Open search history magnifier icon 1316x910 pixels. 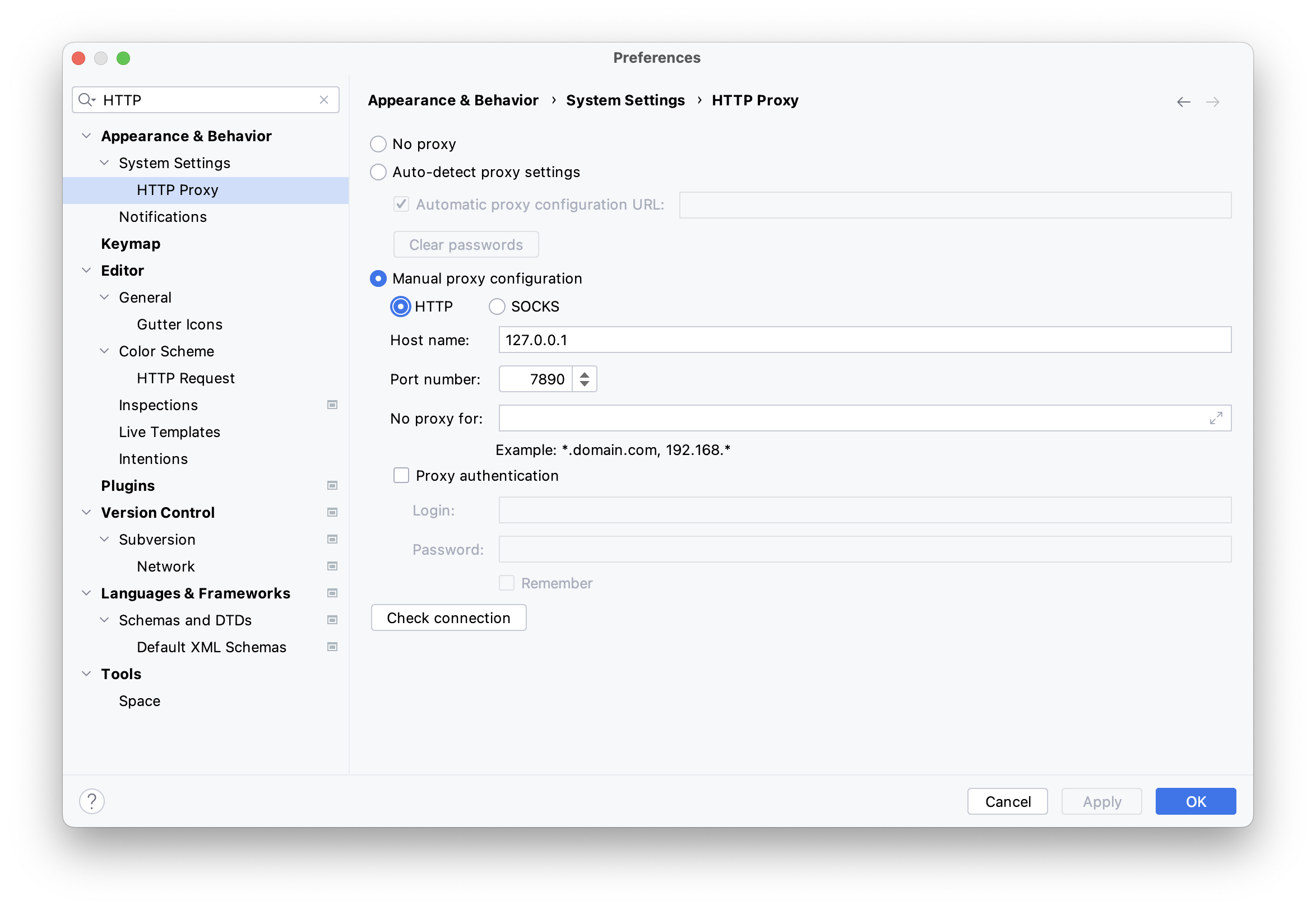click(87, 100)
